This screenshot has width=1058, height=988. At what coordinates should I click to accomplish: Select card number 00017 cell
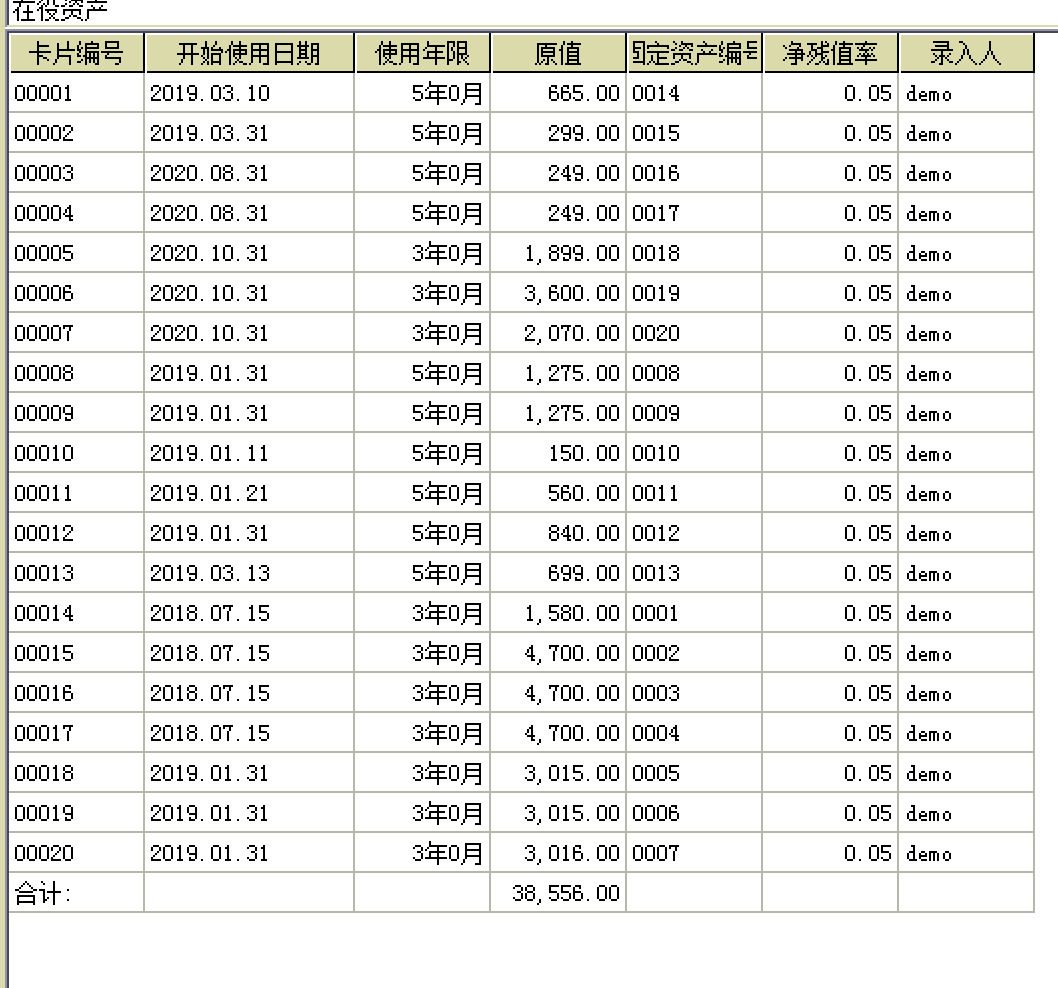pos(76,733)
